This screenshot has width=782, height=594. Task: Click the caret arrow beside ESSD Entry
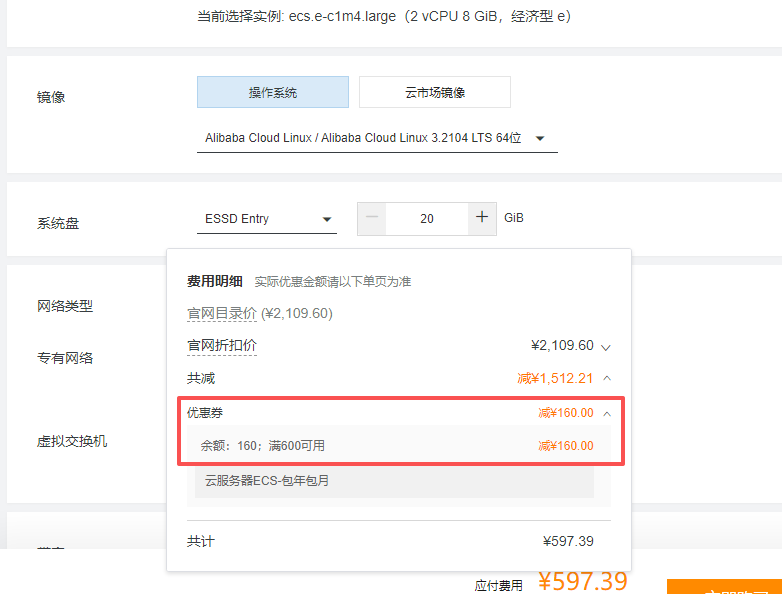pos(326,220)
